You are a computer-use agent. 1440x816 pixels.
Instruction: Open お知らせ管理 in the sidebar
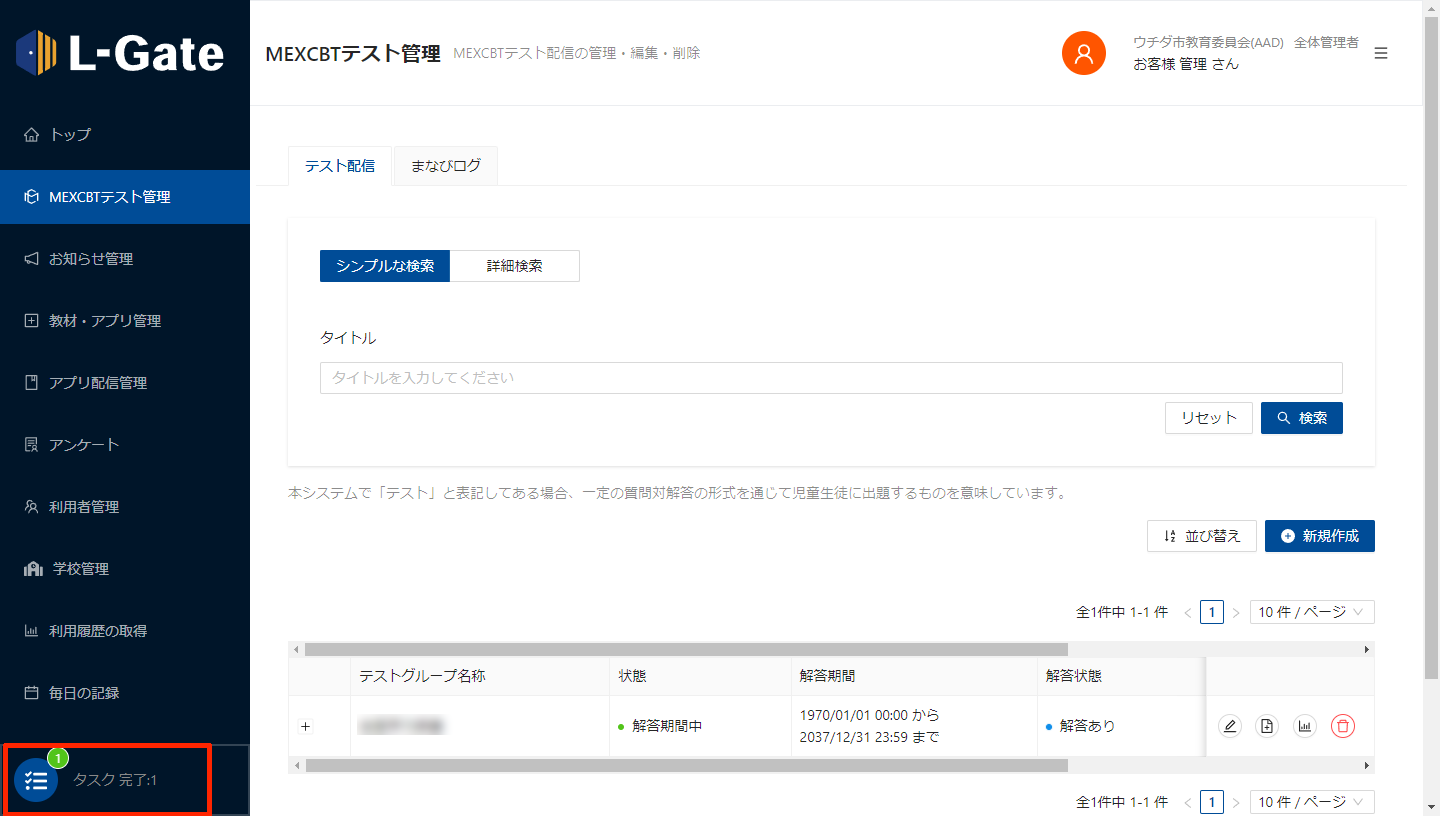91,259
